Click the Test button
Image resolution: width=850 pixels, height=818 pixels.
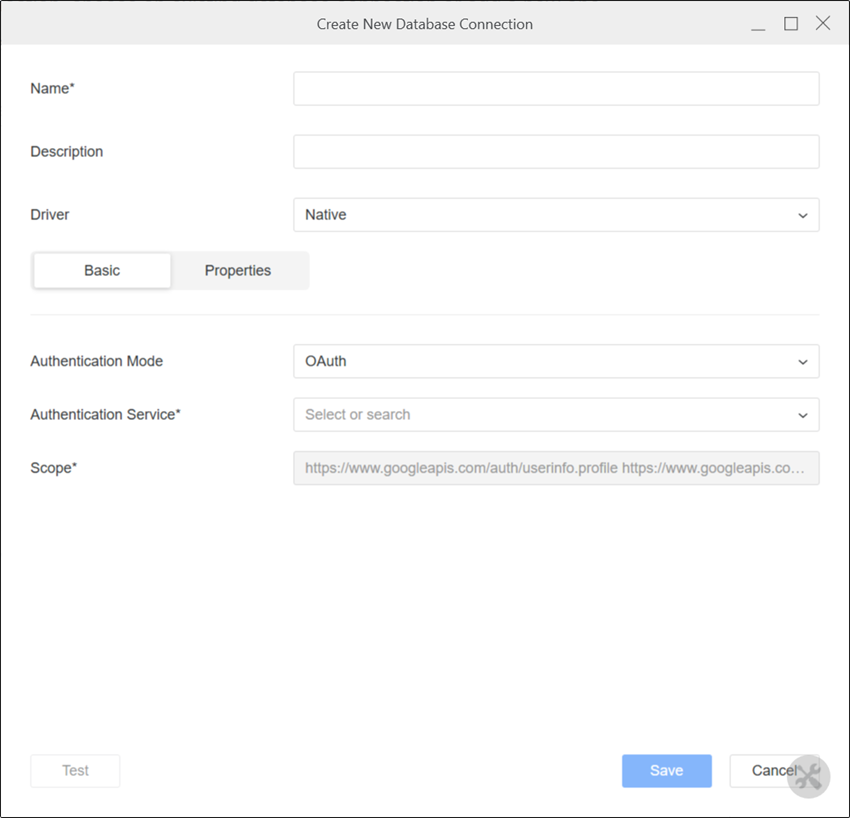75,771
